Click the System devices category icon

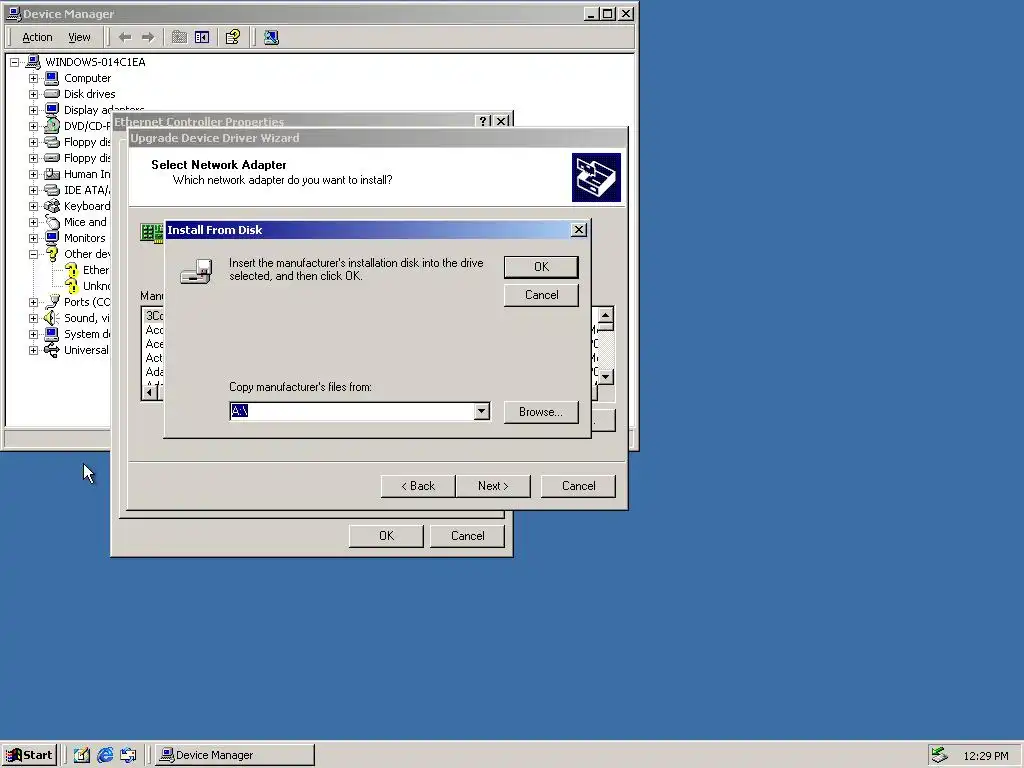pos(52,334)
